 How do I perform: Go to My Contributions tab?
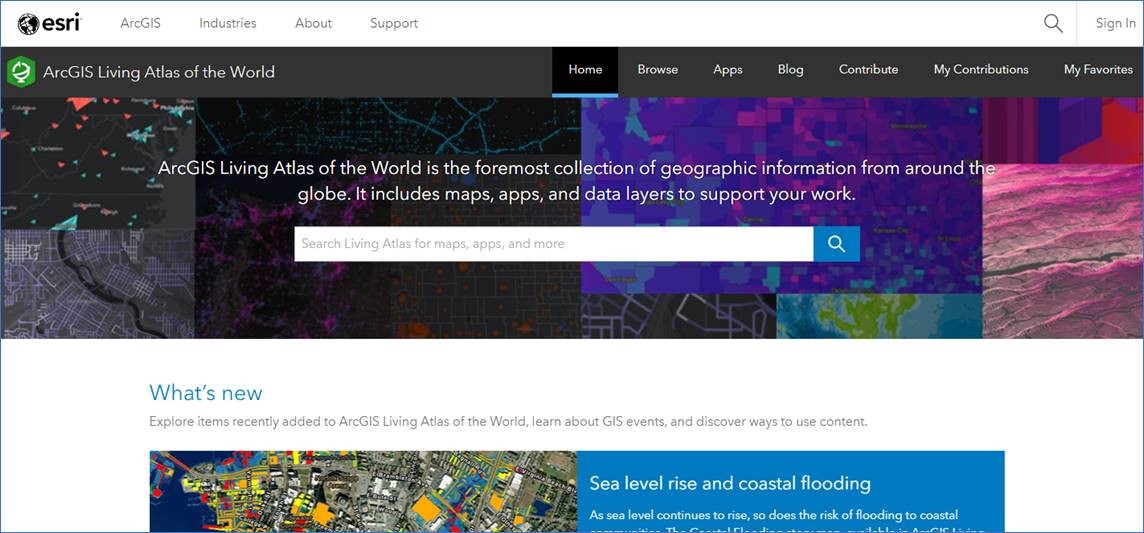pos(981,70)
